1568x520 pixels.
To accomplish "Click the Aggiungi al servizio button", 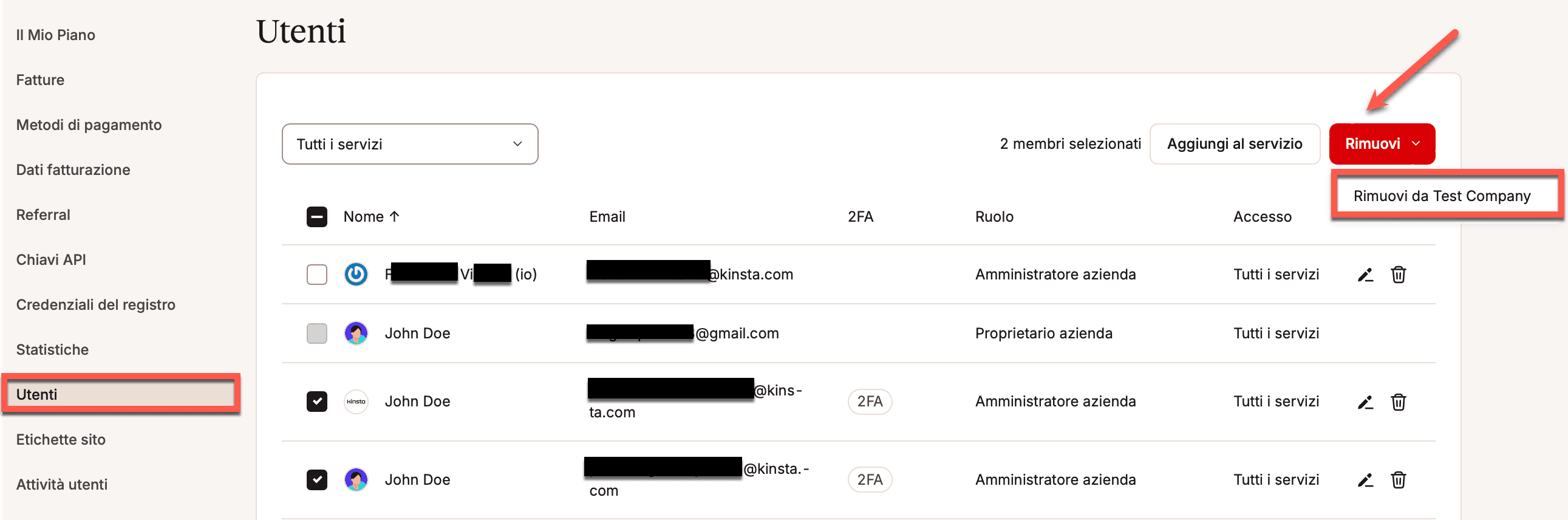I will (x=1235, y=145).
